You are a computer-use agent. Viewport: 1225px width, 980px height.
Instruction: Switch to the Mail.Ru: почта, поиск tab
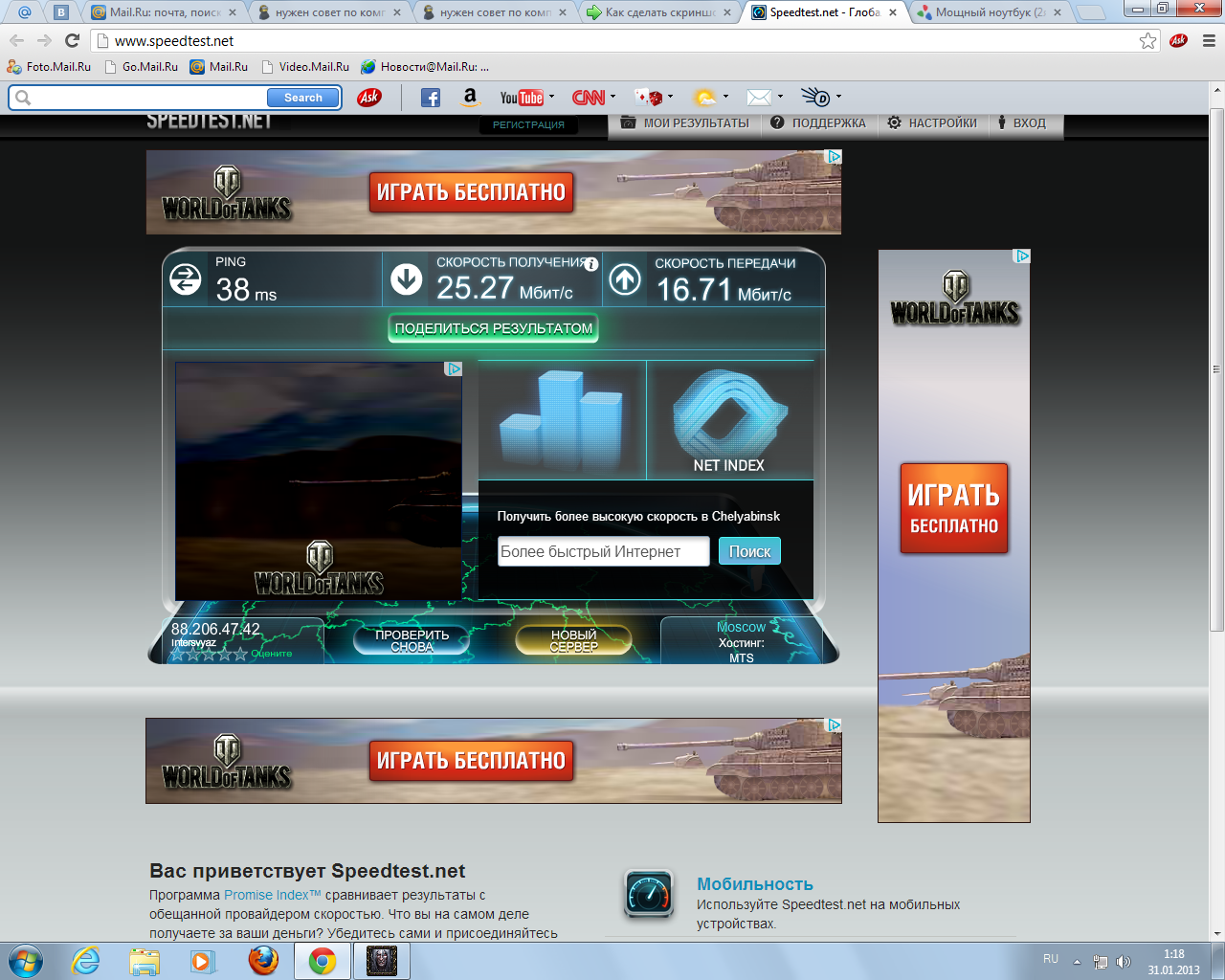tap(164, 12)
